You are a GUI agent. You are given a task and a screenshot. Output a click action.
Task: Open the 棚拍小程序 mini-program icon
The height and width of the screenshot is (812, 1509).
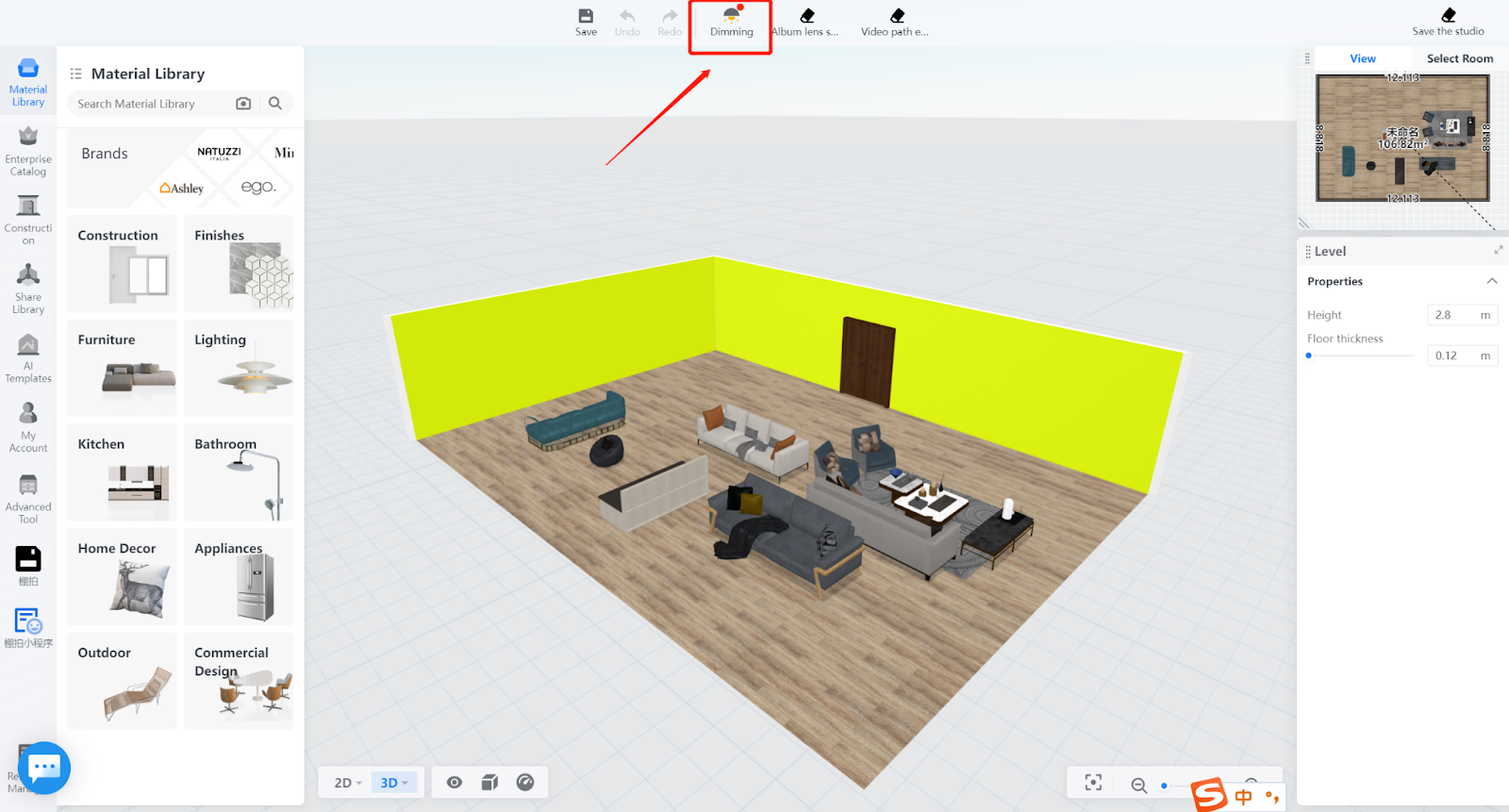click(28, 628)
